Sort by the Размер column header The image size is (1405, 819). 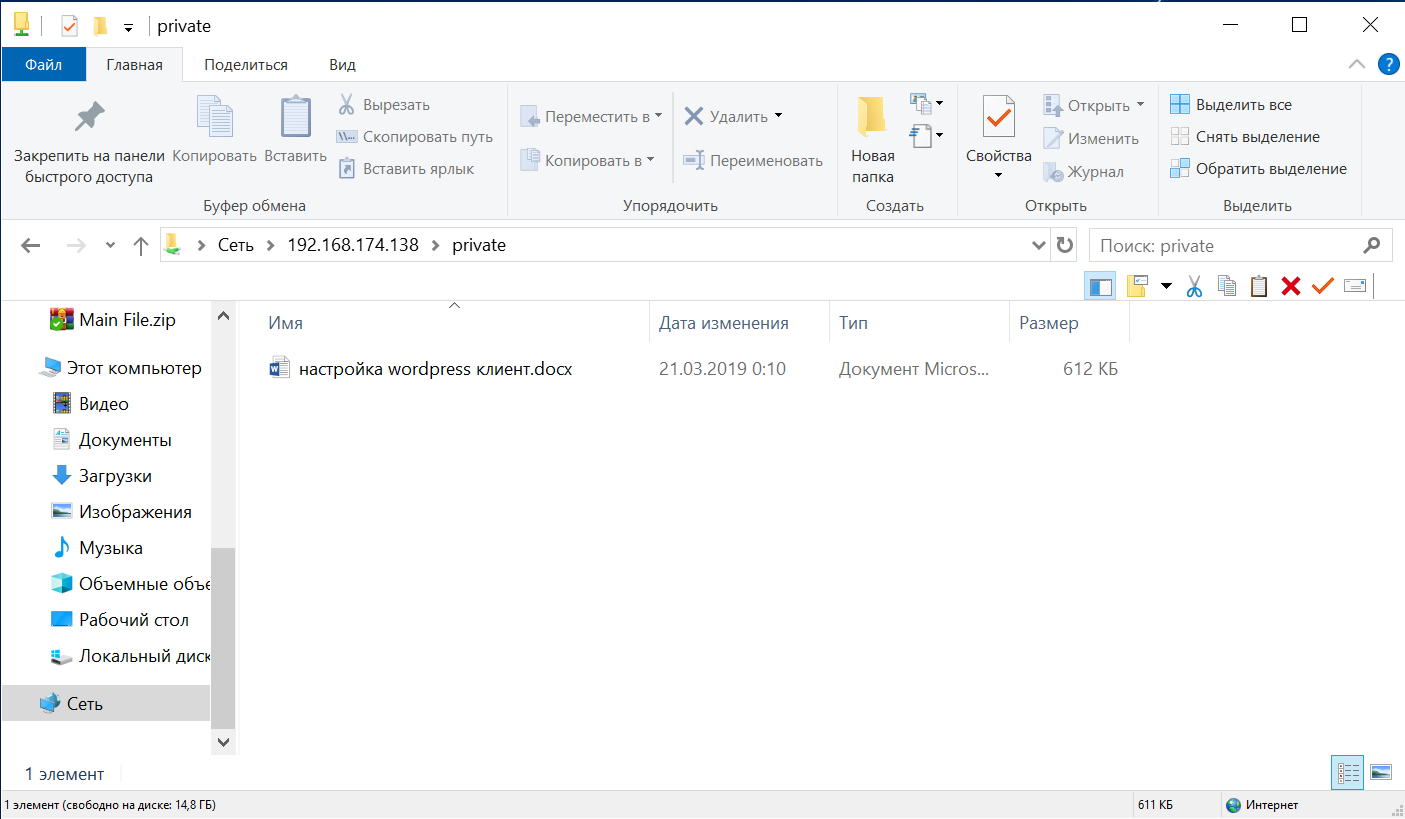[x=1049, y=323]
